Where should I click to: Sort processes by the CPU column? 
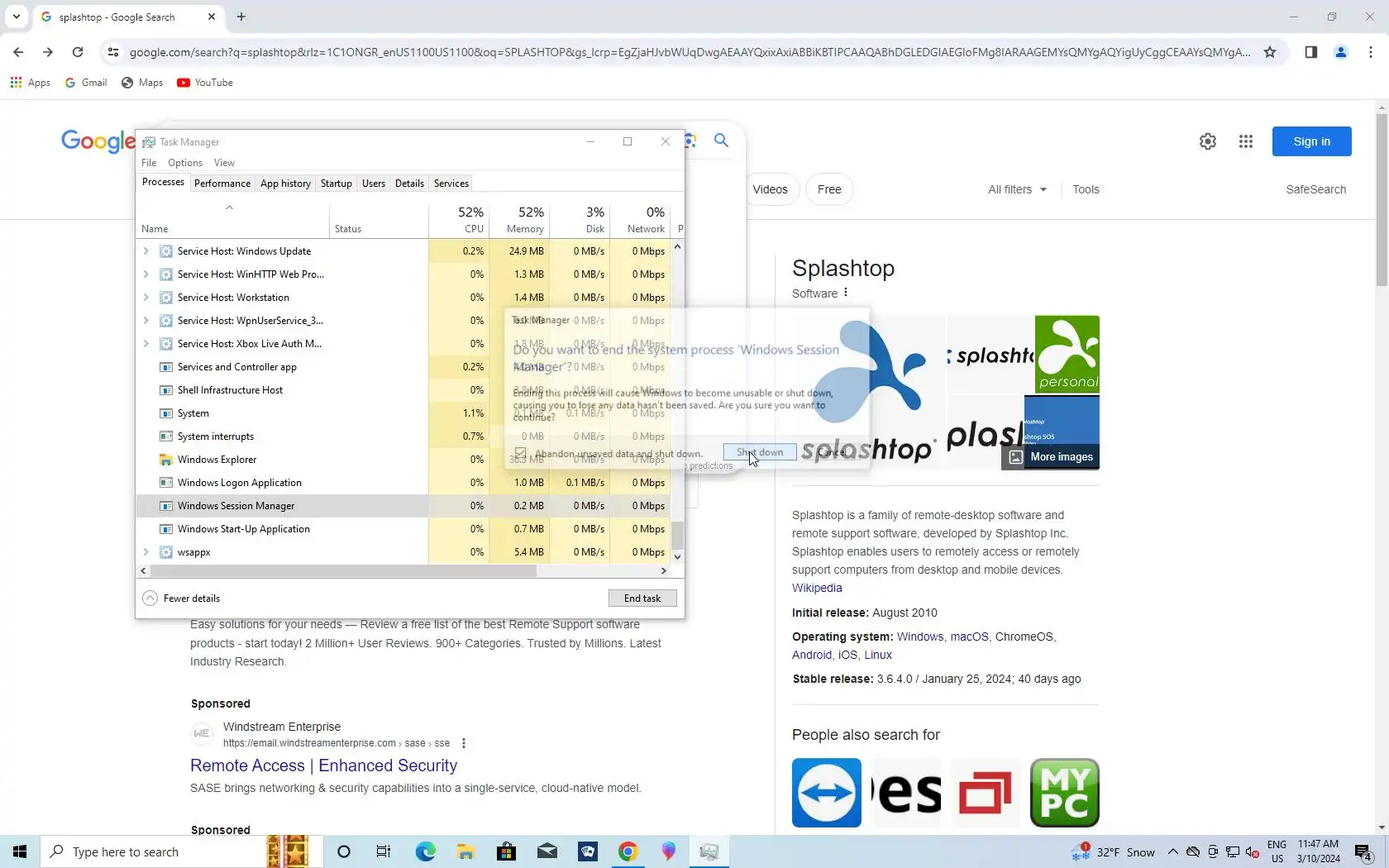click(x=459, y=220)
